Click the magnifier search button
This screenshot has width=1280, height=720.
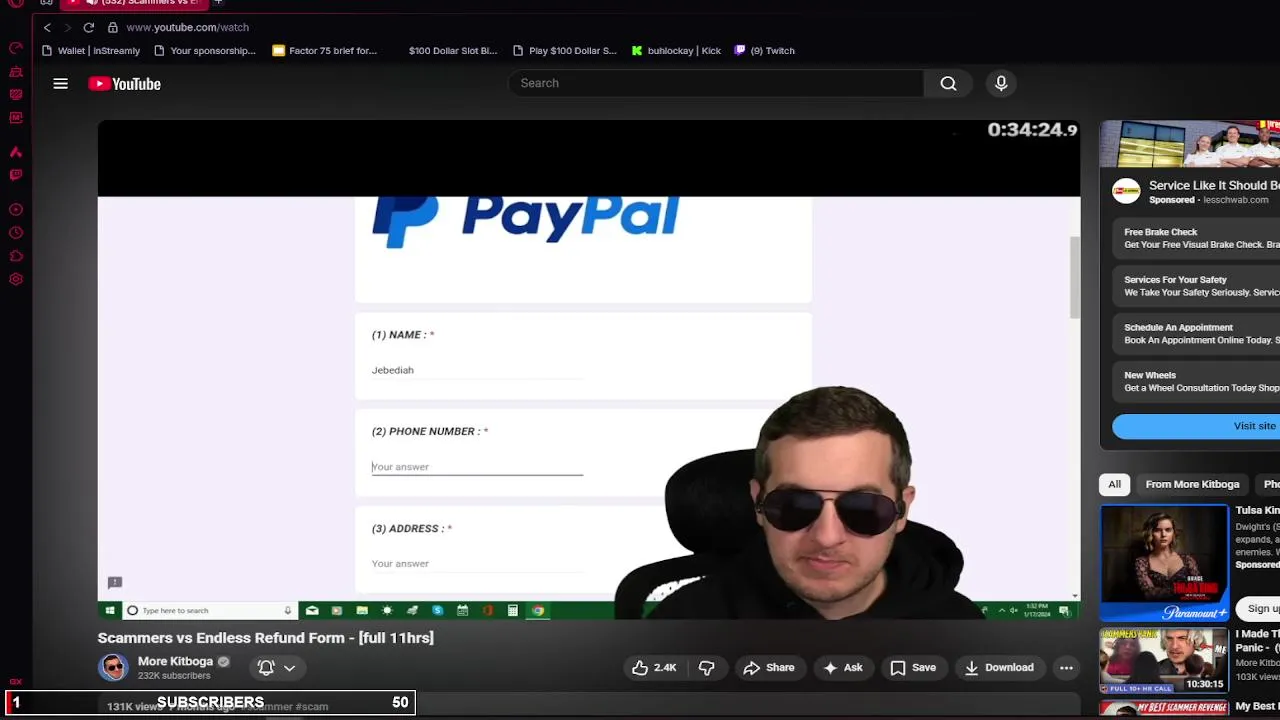(x=948, y=83)
